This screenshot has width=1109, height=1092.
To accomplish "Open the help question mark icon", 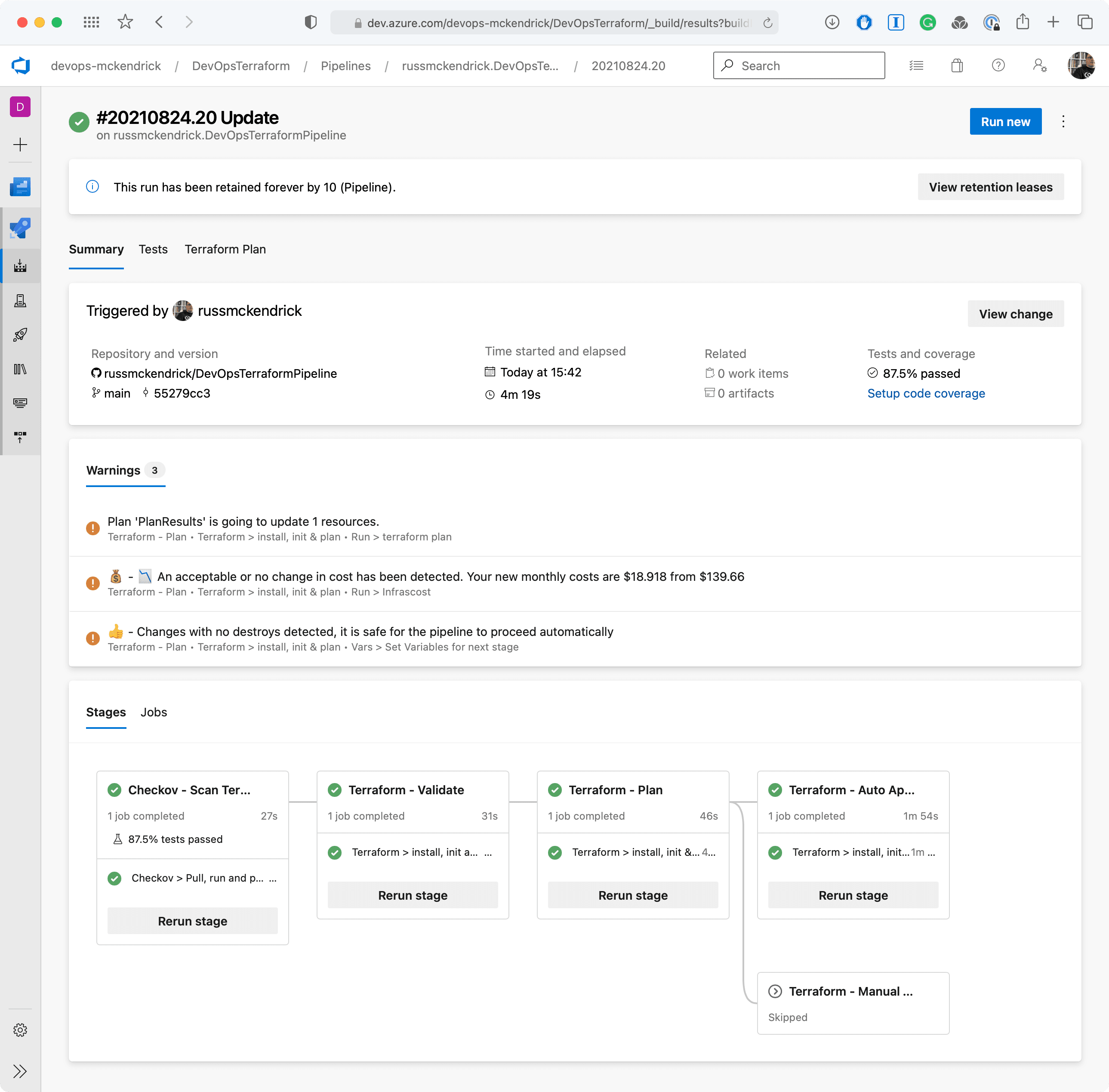I will 998,66.
